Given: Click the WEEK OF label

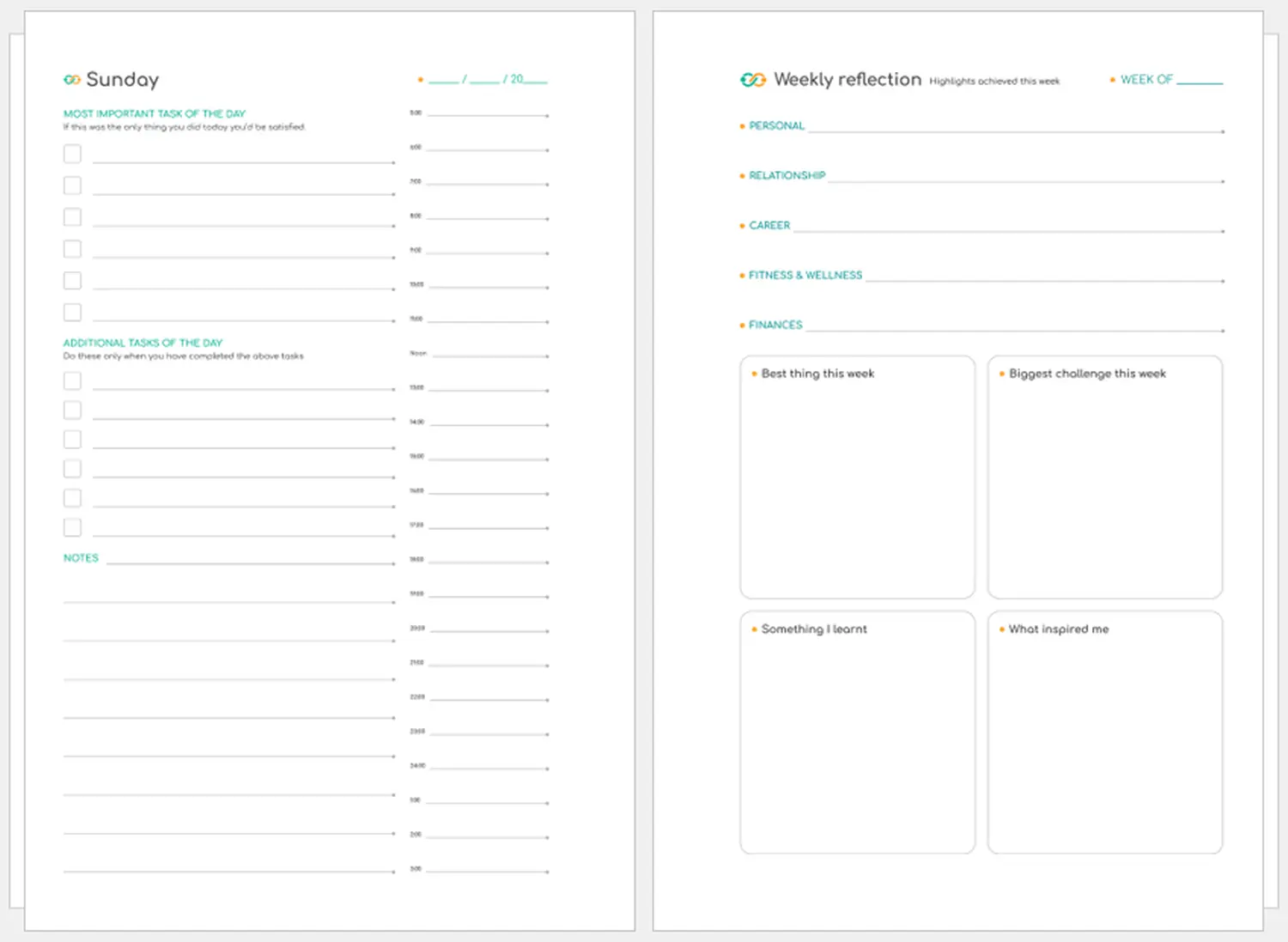Looking at the screenshot, I should coord(1146,79).
